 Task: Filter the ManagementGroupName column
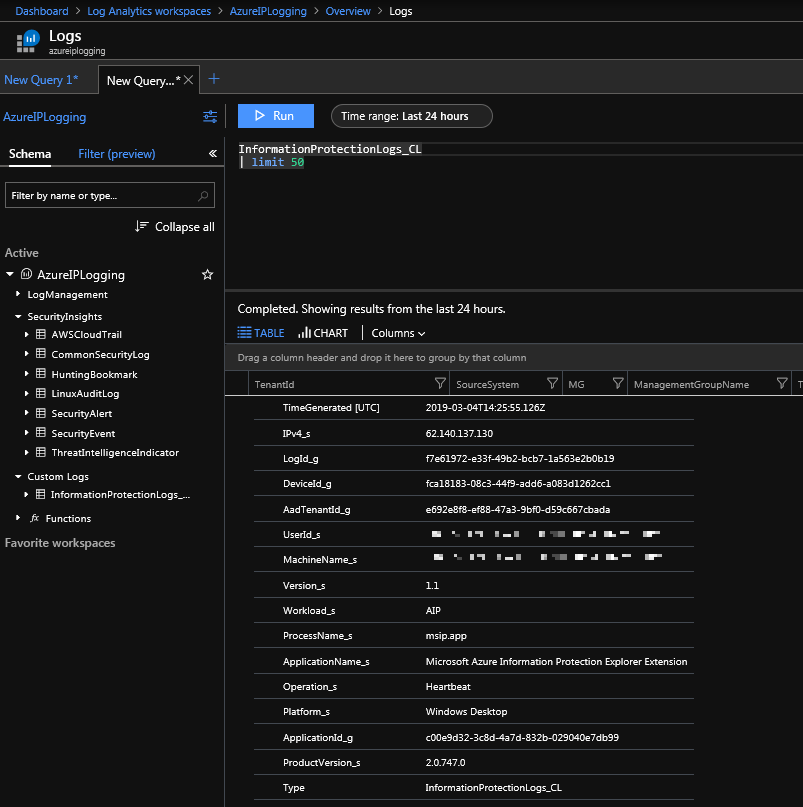pos(782,384)
